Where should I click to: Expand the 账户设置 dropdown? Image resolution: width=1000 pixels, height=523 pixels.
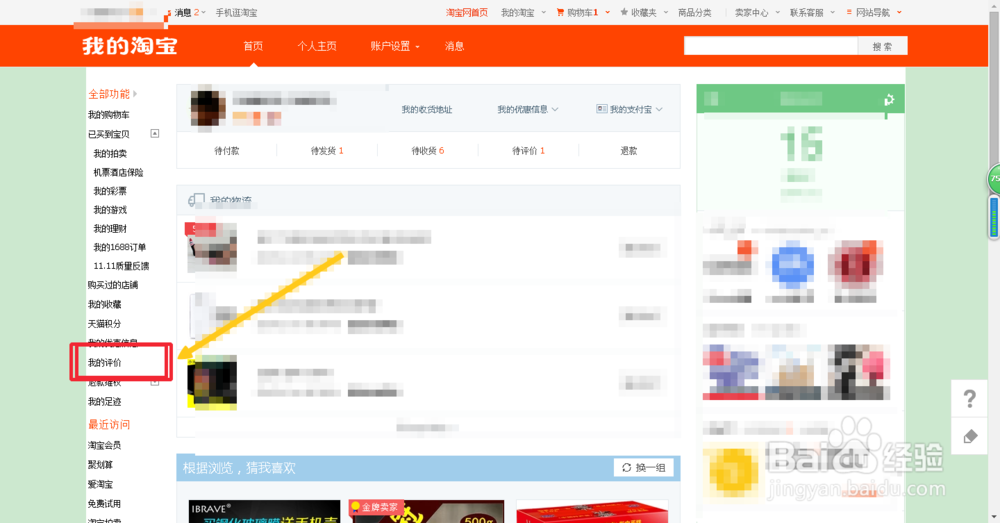(x=395, y=46)
